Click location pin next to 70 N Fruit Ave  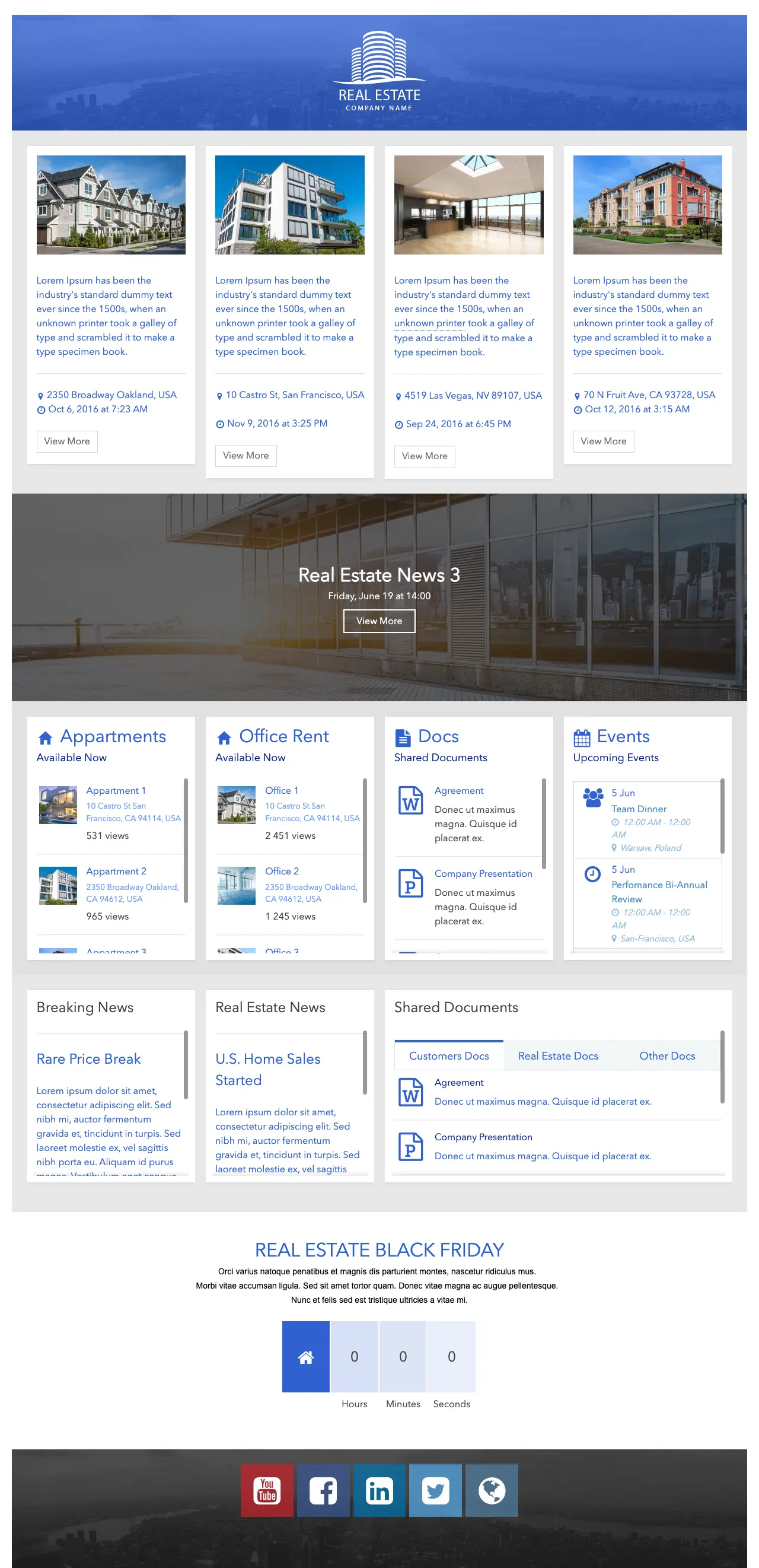[577, 396]
